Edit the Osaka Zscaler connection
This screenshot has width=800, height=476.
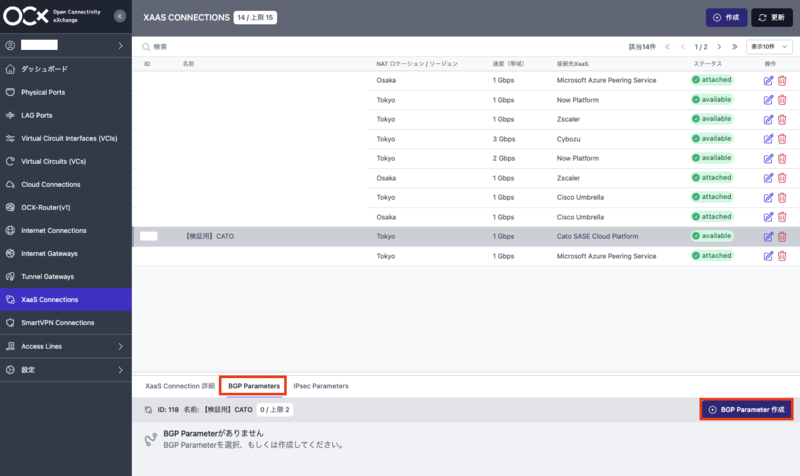coord(768,178)
